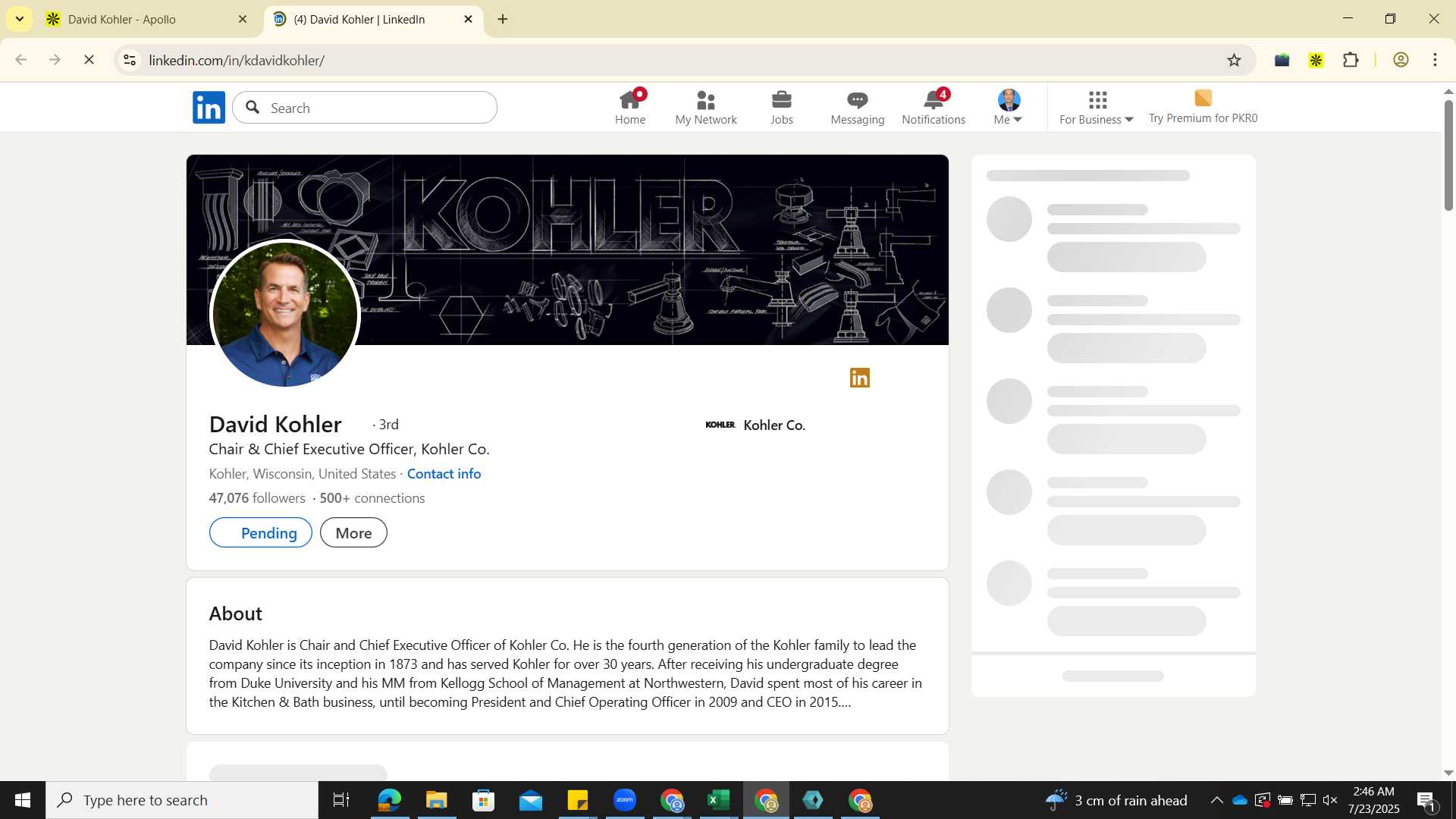Show 500+ connections list
The height and width of the screenshot is (819, 1456).
pos(372,498)
